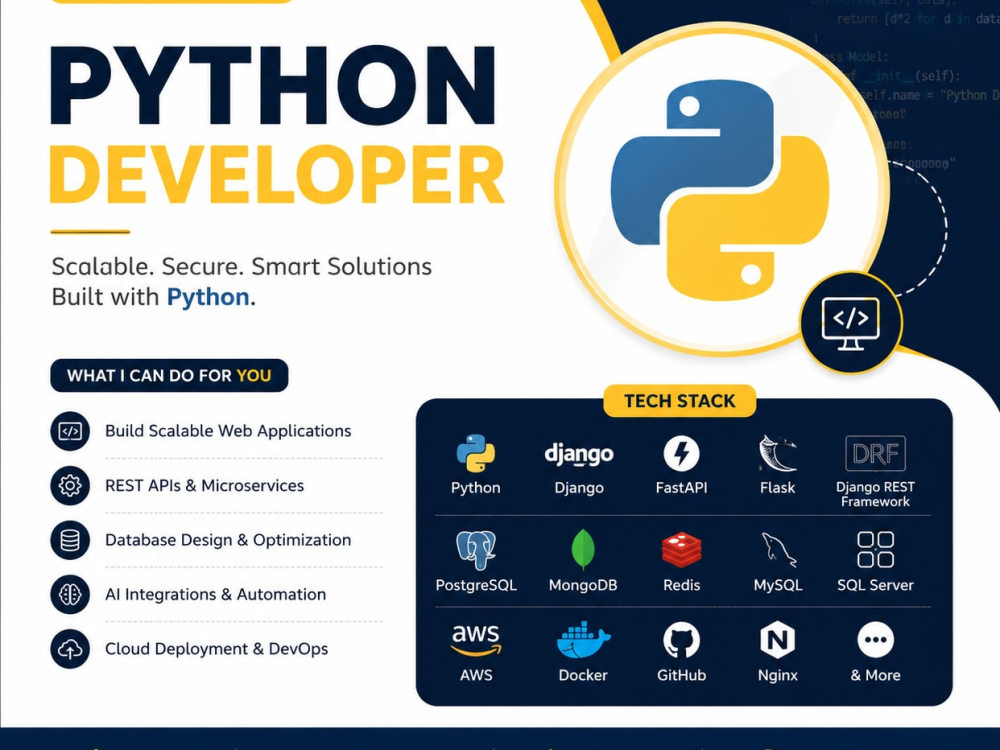Click the 'PostgreSQL' label
The width and height of the screenshot is (1000, 750).
(x=476, y=585)
